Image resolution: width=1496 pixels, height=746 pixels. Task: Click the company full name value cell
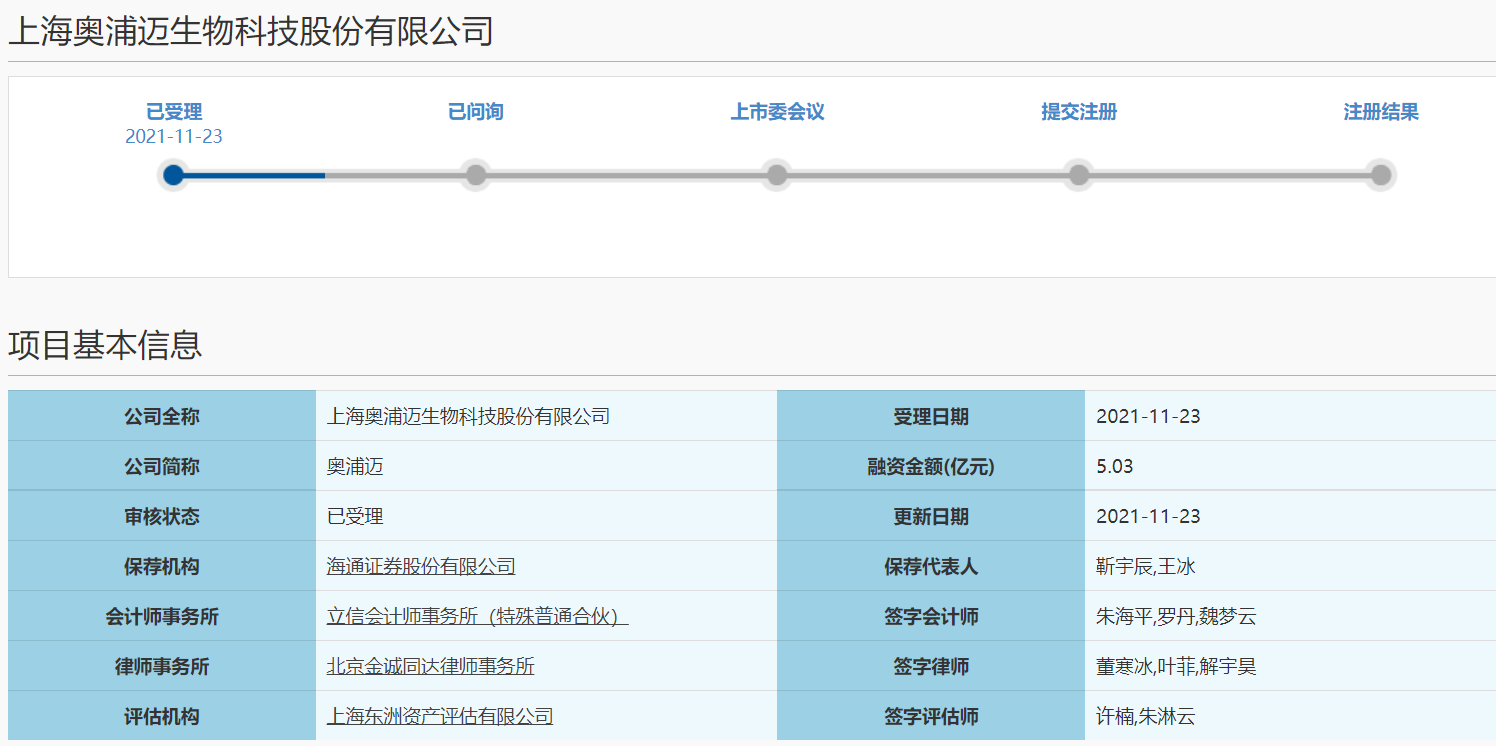pyautogui.click(x=546, y=416)
